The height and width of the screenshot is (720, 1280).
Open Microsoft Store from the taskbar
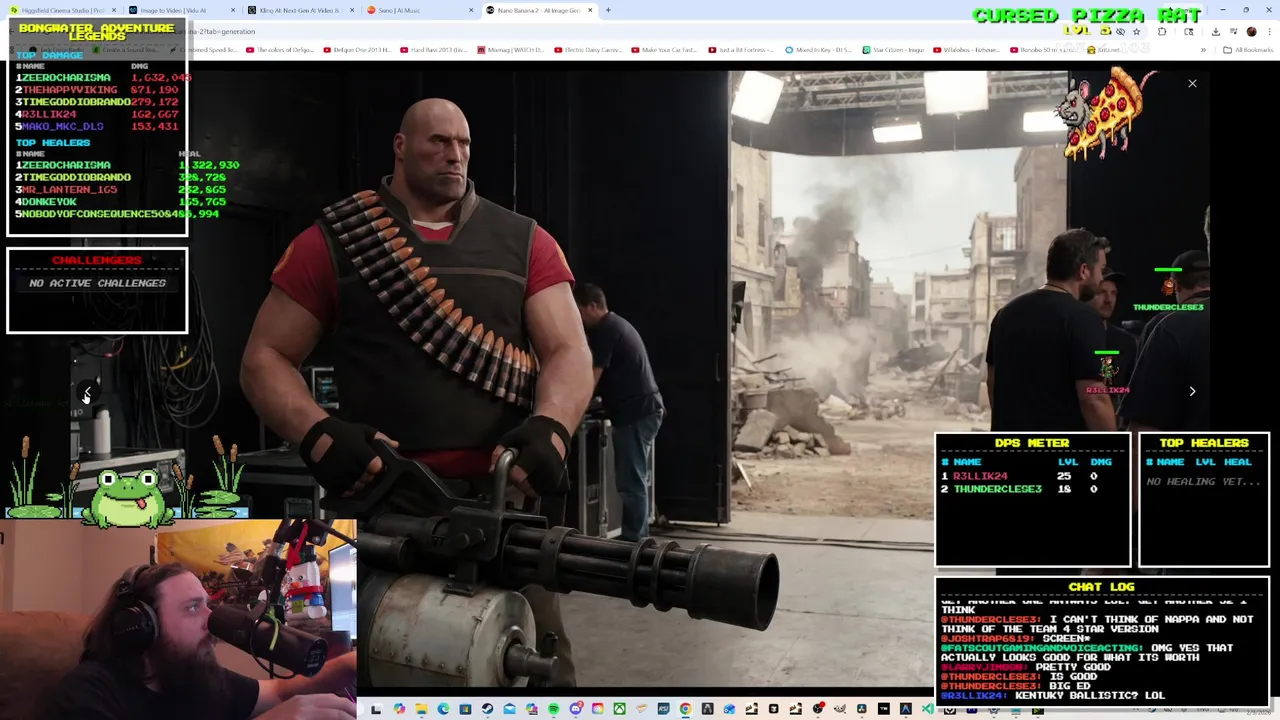coord(465,710)
